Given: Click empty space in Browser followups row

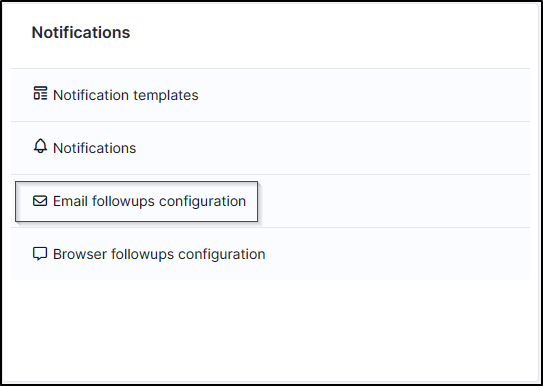Looking at the screenshot, I should 398,254.
